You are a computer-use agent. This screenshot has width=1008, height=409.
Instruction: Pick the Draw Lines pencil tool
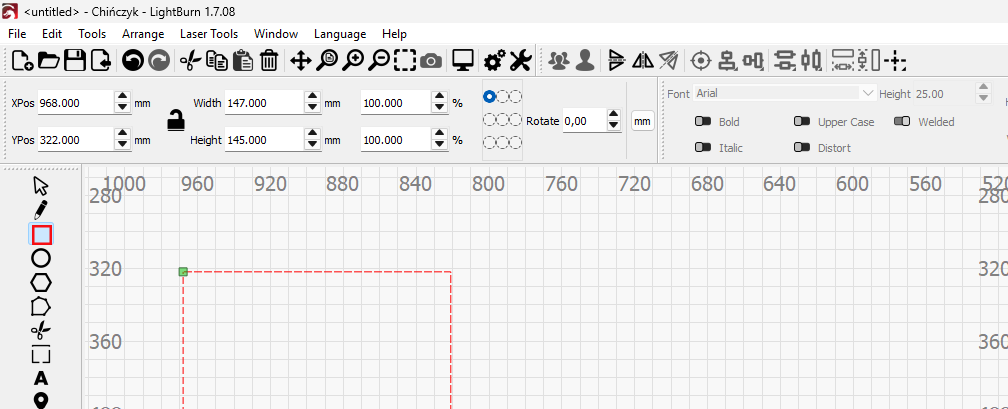click(x=41, y=210)
